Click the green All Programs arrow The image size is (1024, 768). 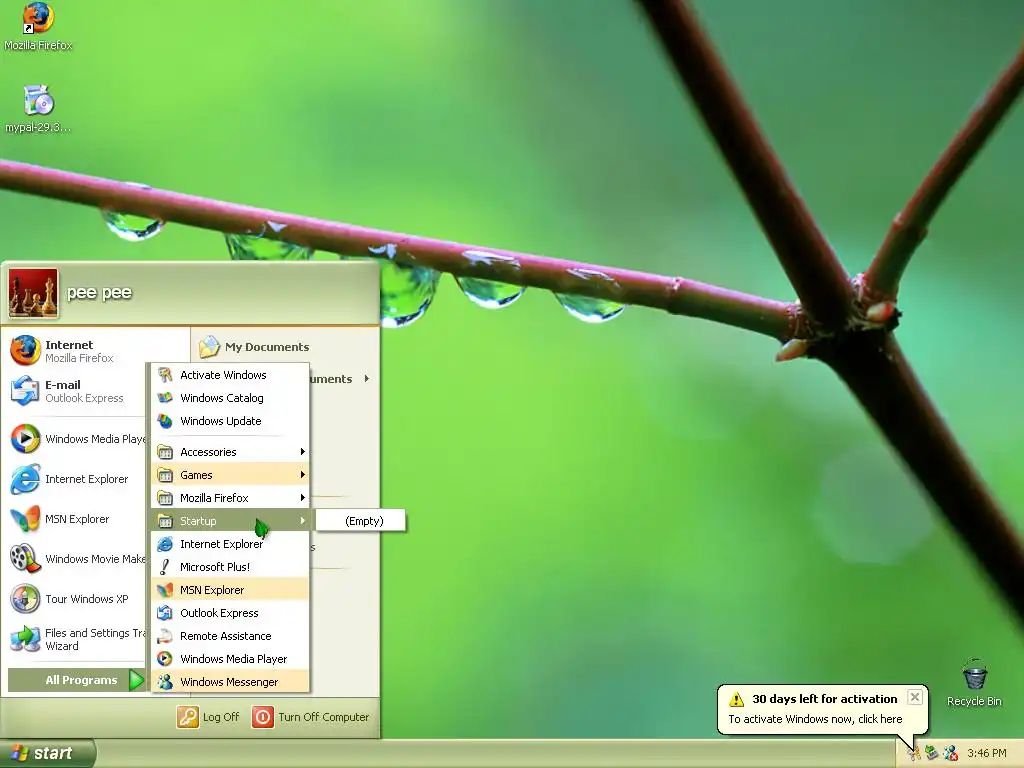click(x=136, y=680)
